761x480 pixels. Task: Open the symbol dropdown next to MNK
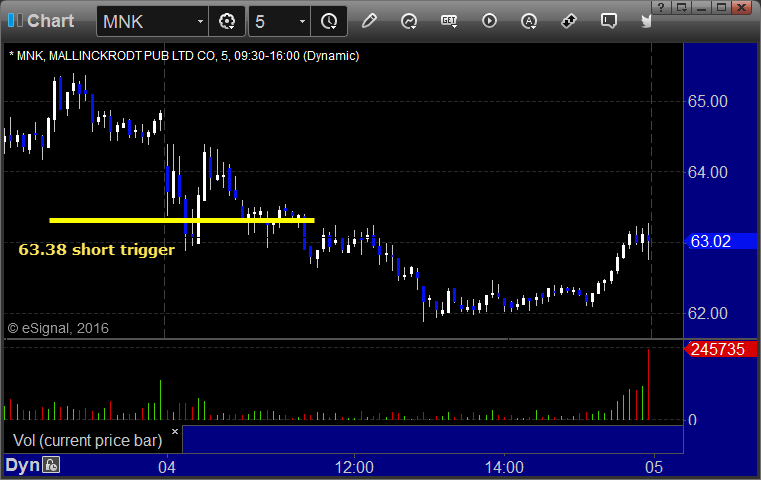pyautogui.click(x=200, y=21)
